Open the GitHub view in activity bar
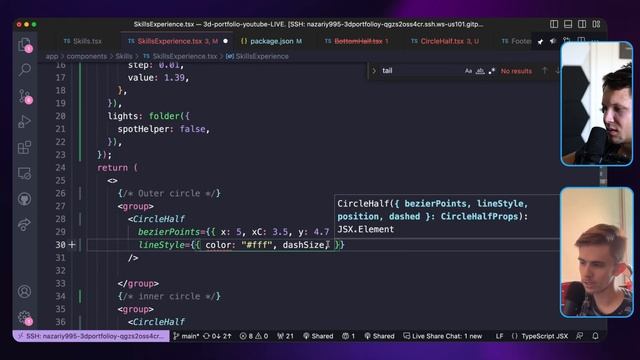 pos(24,199)
